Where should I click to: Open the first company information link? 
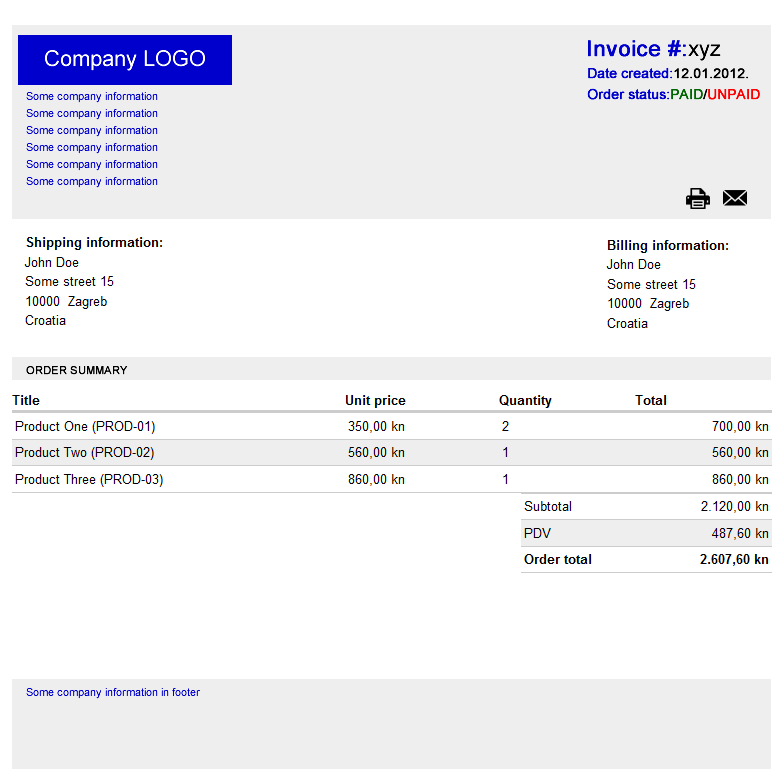point(92,97)
